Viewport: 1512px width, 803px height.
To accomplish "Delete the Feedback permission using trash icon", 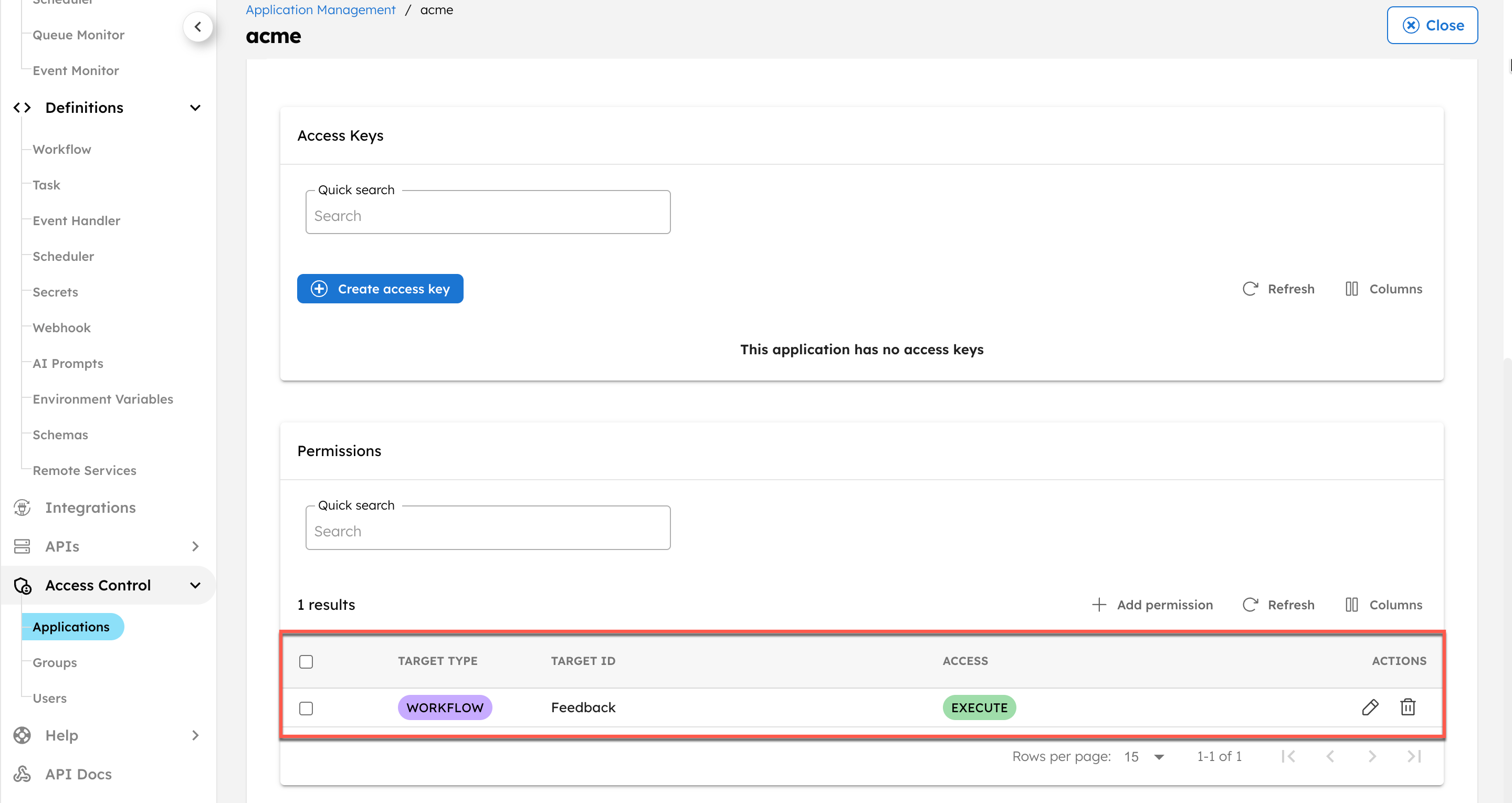I will click(x=1408, y=707).
